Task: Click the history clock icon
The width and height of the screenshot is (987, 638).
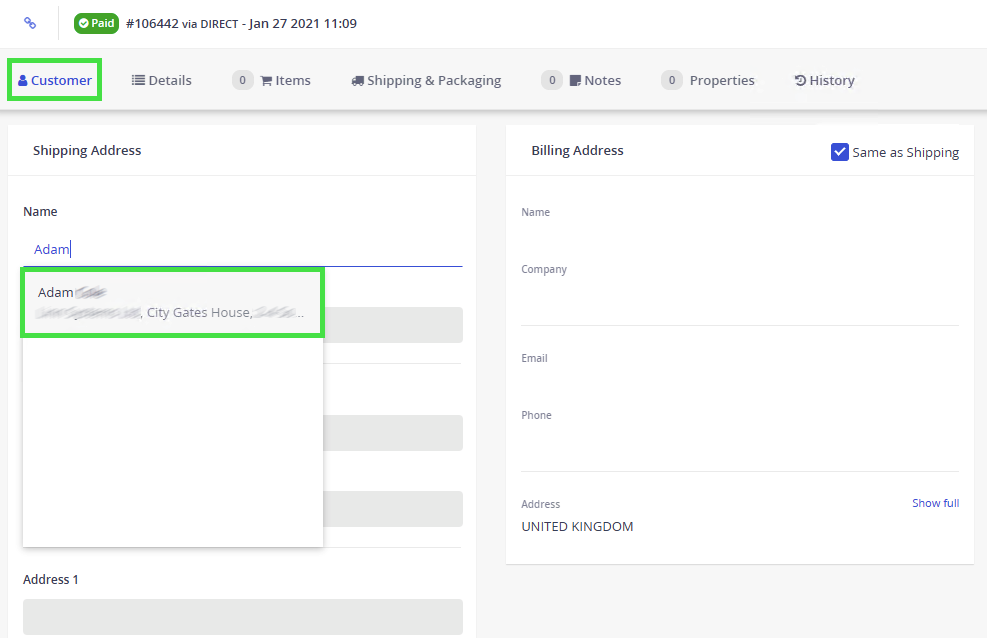Action: pyautogui.click(x=800, y=81)
